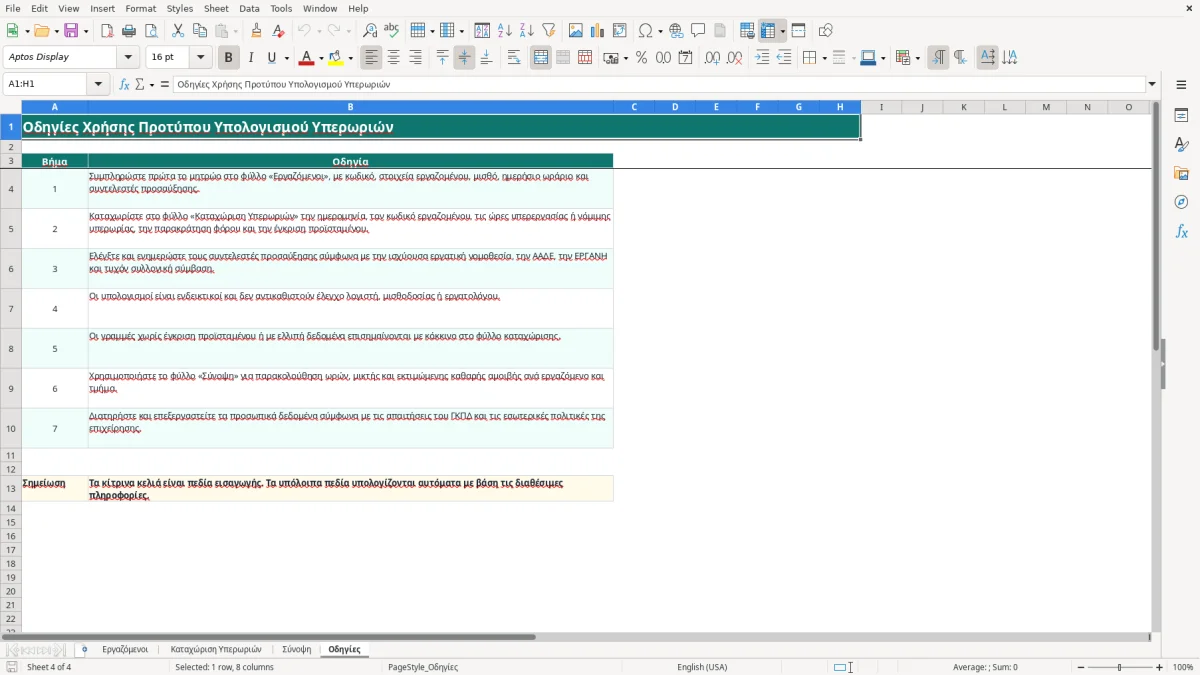Open the sidebar Navigator panel
Viewport: 1200px width, 675px height.
pos(1181,202)
